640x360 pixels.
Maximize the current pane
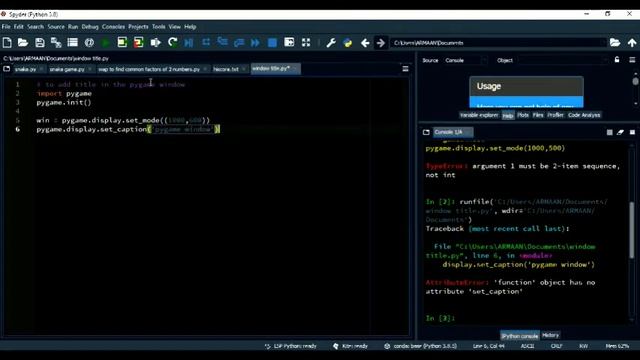289,42
